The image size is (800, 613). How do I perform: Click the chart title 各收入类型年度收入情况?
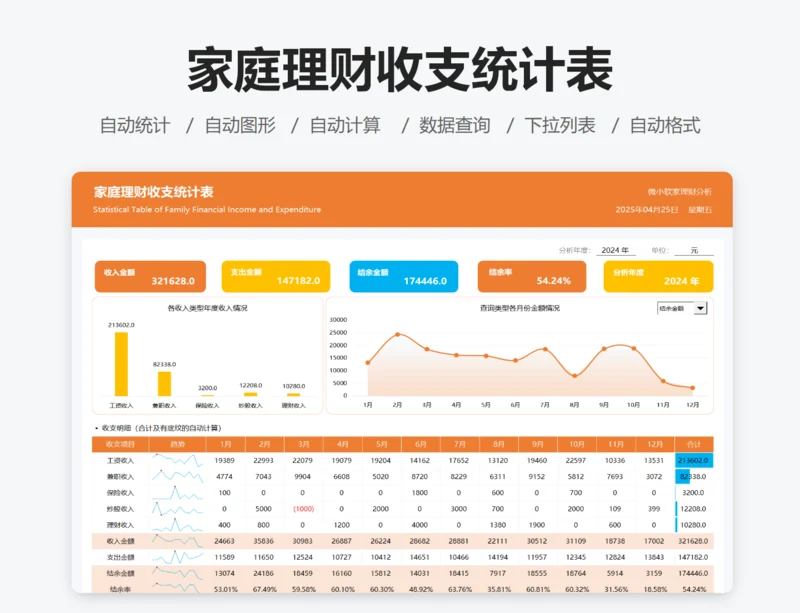pyautogui.click(x=207, y=308)
